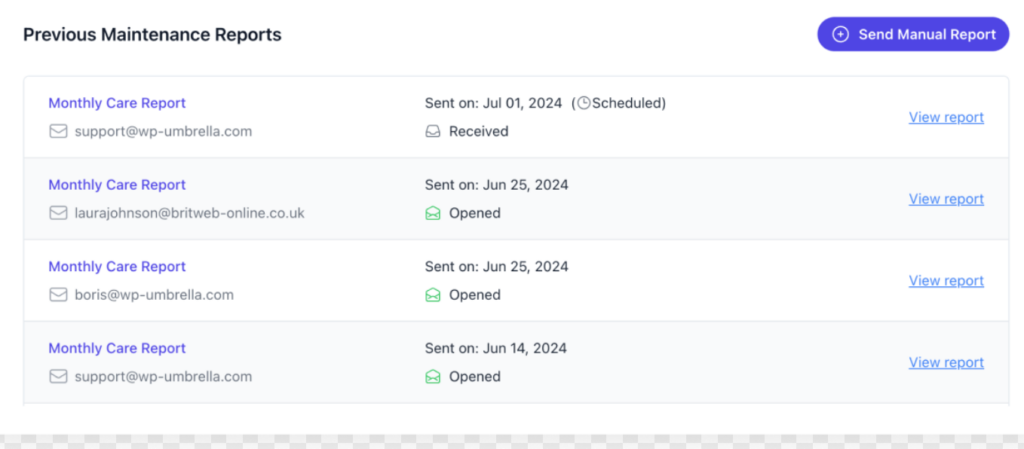
Task: Click Opened envelope icon for laurajohnson report
Action: coord(433,213)
